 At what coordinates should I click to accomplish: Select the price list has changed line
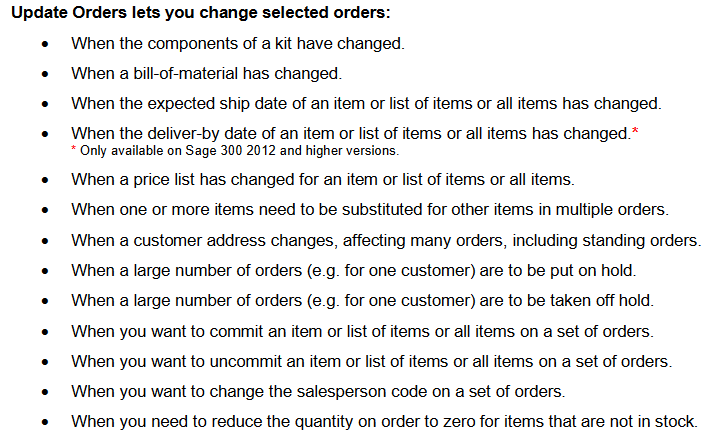[323, 180]
